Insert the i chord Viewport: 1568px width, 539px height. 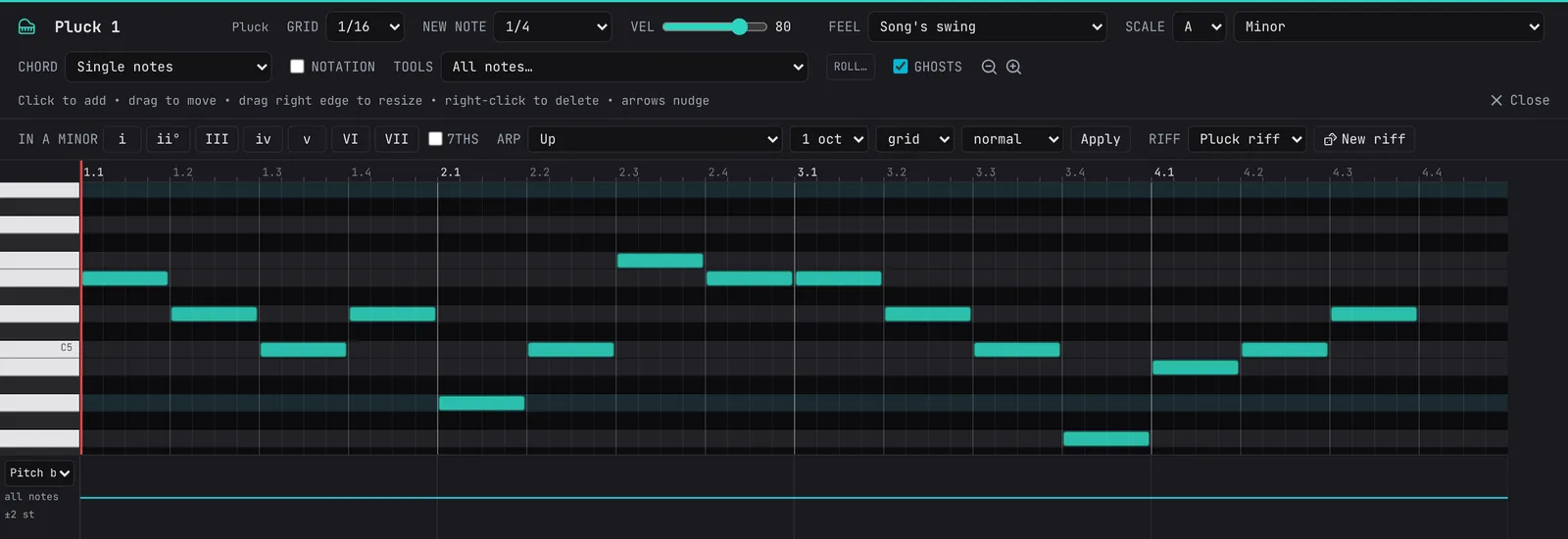(122, 139)
